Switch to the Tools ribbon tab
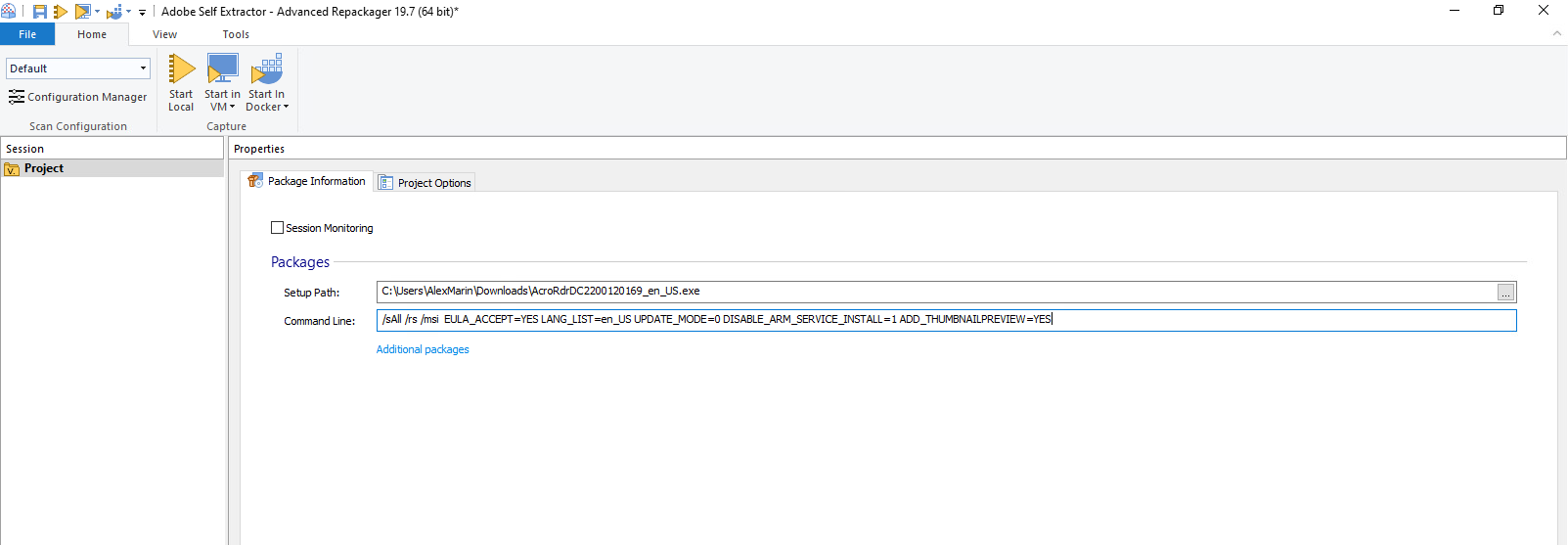1568x545 pixels. pyautogui.click(x=236, y=34)
